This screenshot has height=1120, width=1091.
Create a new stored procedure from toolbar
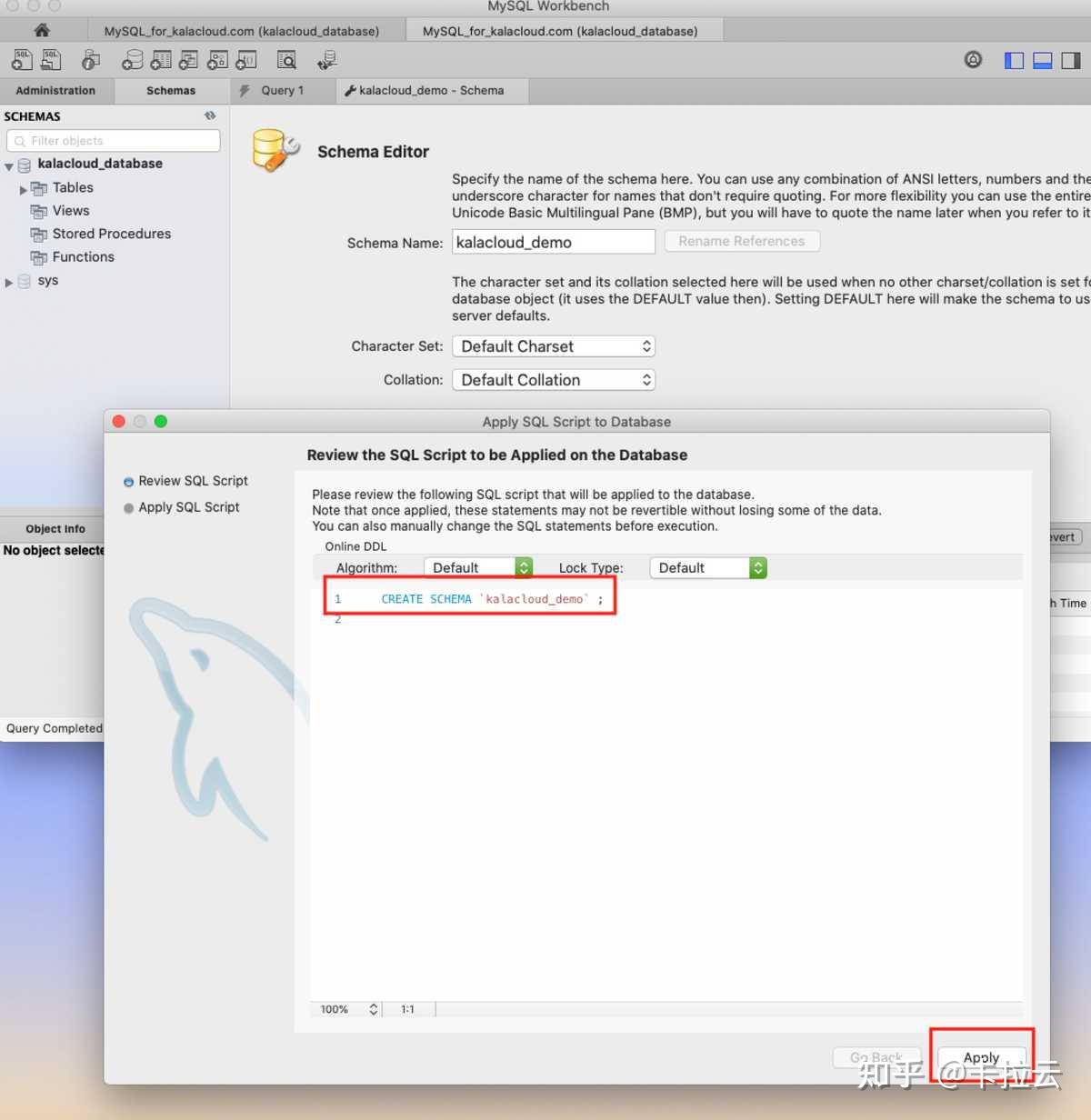216,59
